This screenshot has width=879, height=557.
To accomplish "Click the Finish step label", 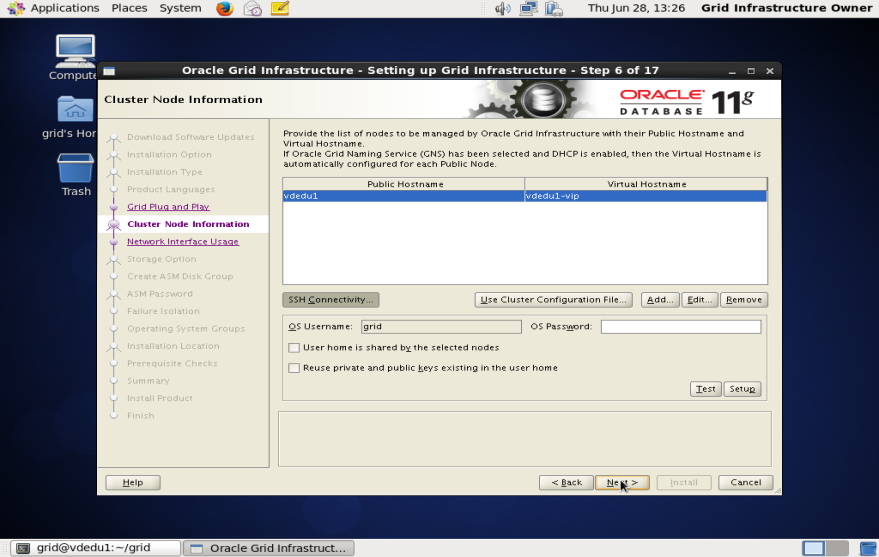I will [x=140, y=415].
